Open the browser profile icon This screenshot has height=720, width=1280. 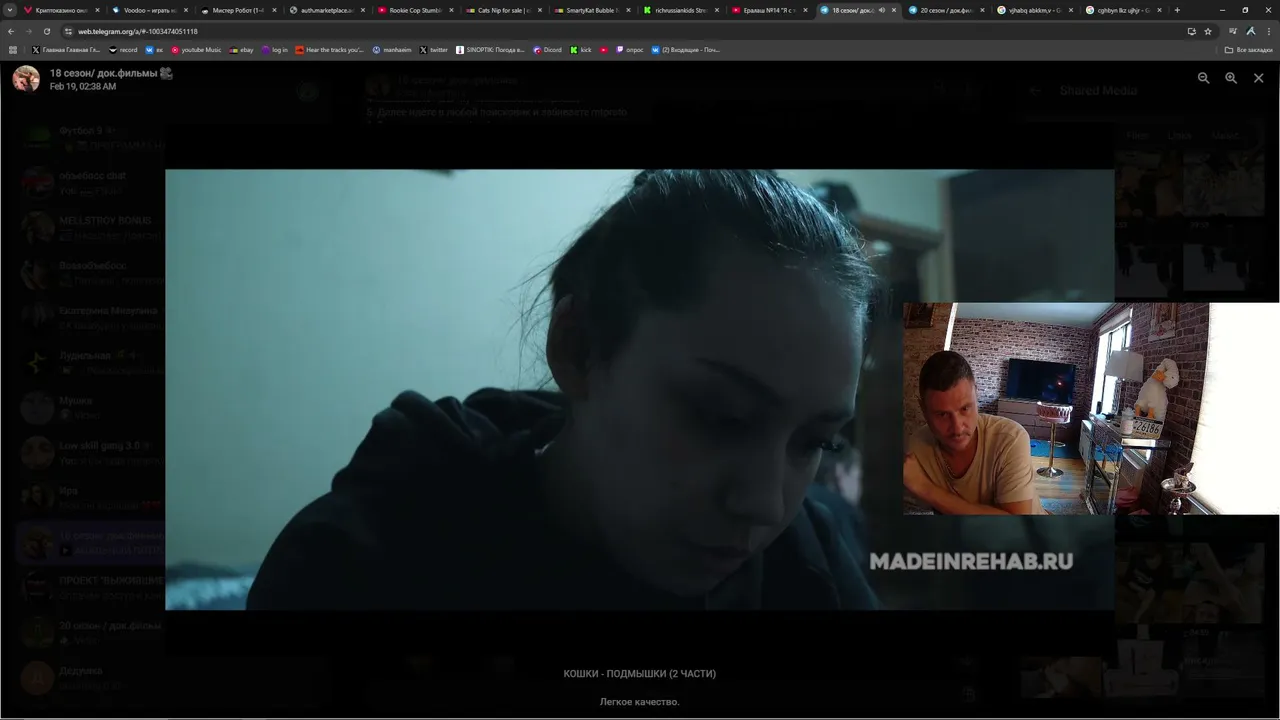point(1251,31)
